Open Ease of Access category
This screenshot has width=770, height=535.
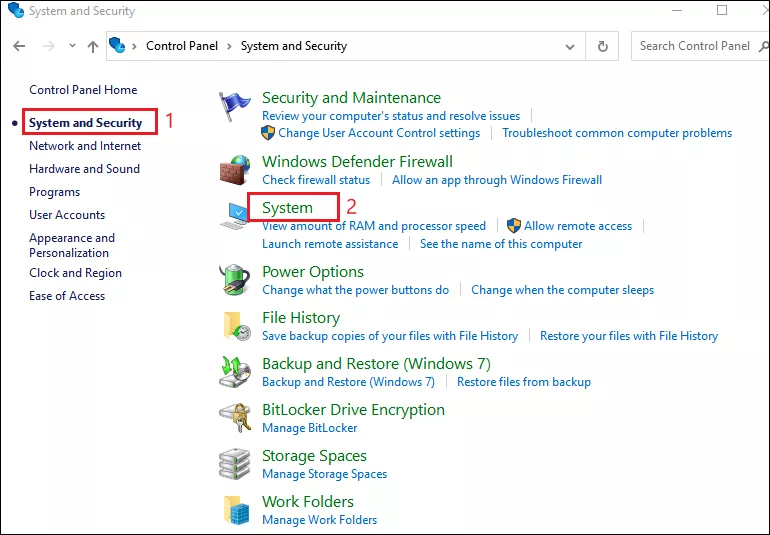[67, 296]
